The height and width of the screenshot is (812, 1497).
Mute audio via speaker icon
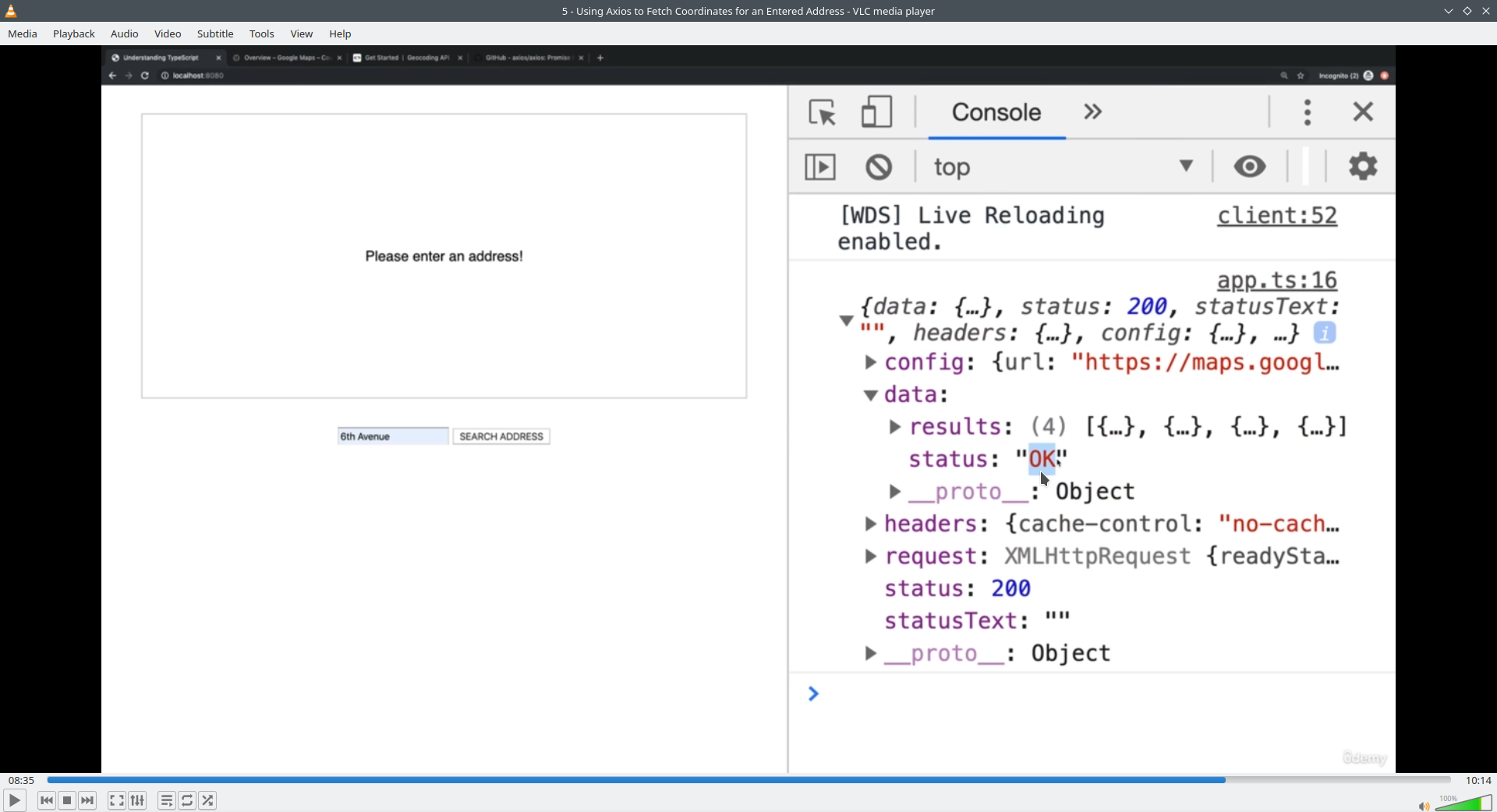click(1423, 806)
